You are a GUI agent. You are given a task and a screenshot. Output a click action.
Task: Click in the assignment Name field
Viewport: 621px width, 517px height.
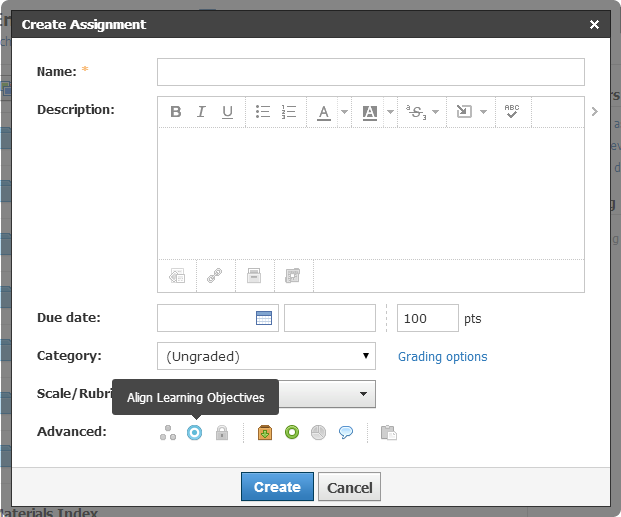click(370, 72)
